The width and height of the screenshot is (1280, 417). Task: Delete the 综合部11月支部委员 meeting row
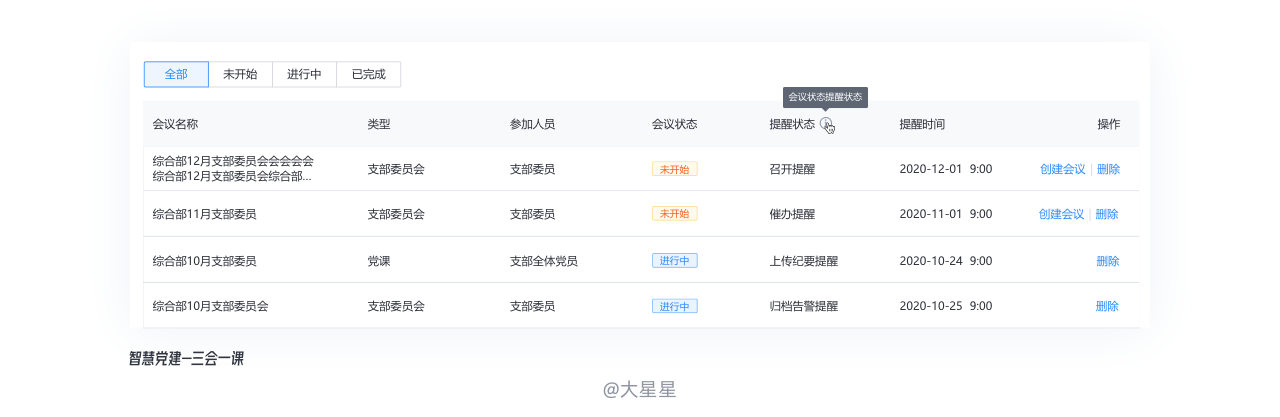click(1107, 214)
